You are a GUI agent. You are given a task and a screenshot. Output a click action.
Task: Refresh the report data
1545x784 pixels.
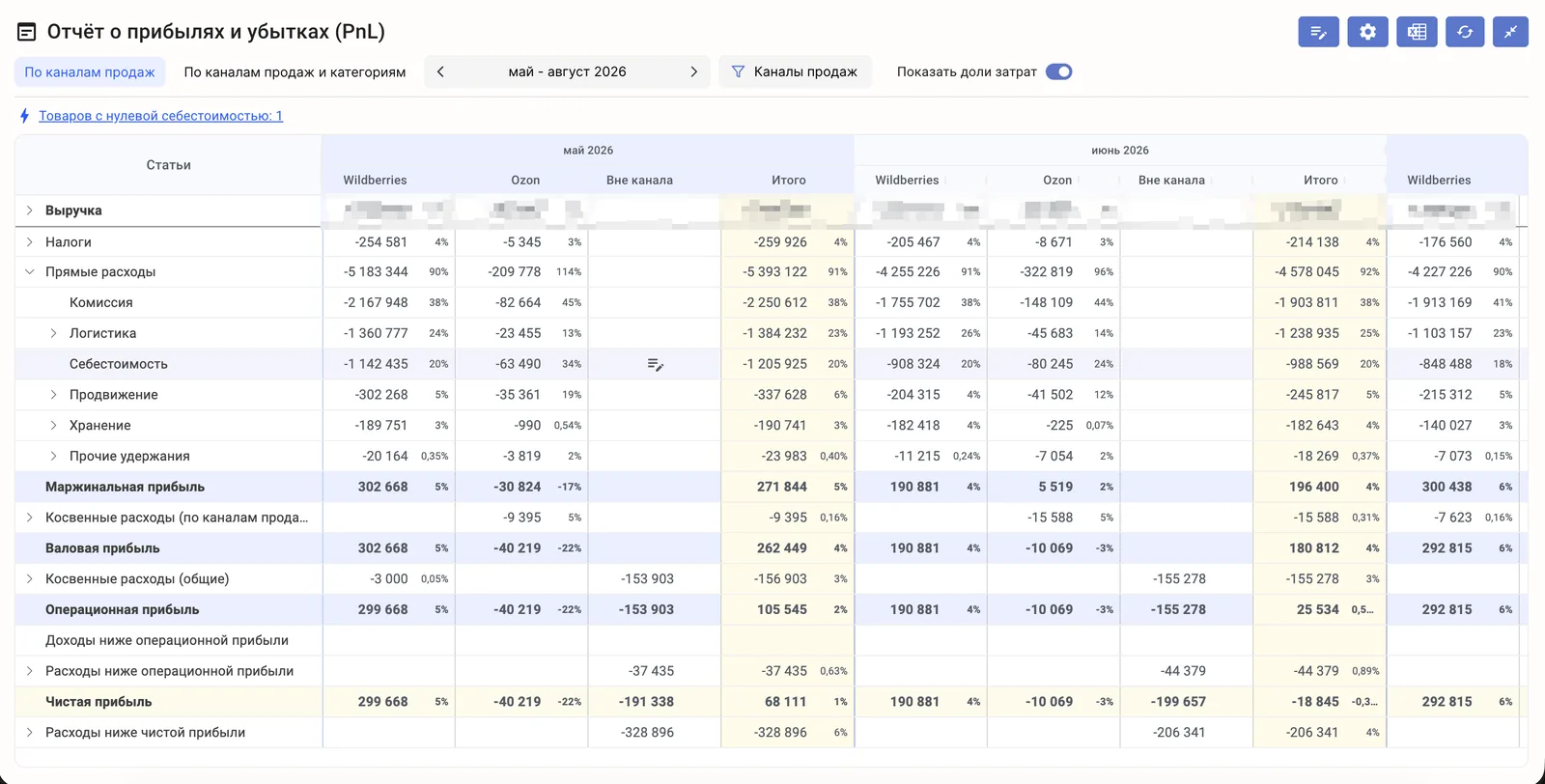1465,32
